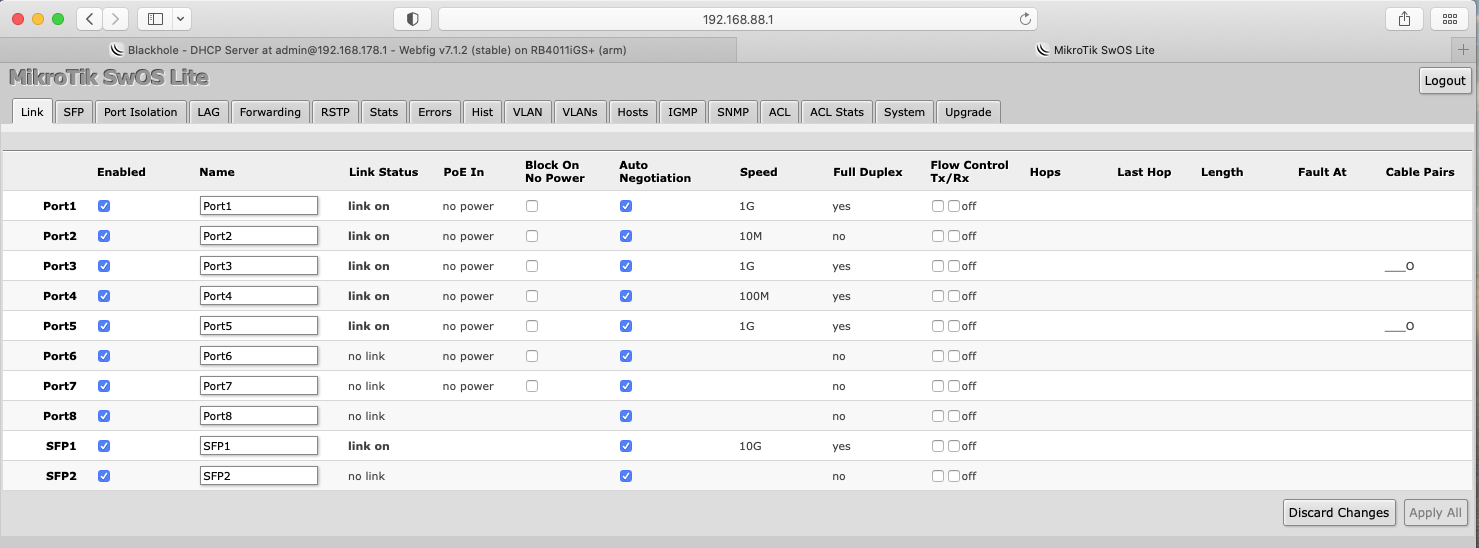The image size is (1479, 548).
Task: Open the RSTP tab
Action: [x=336, y=112]
